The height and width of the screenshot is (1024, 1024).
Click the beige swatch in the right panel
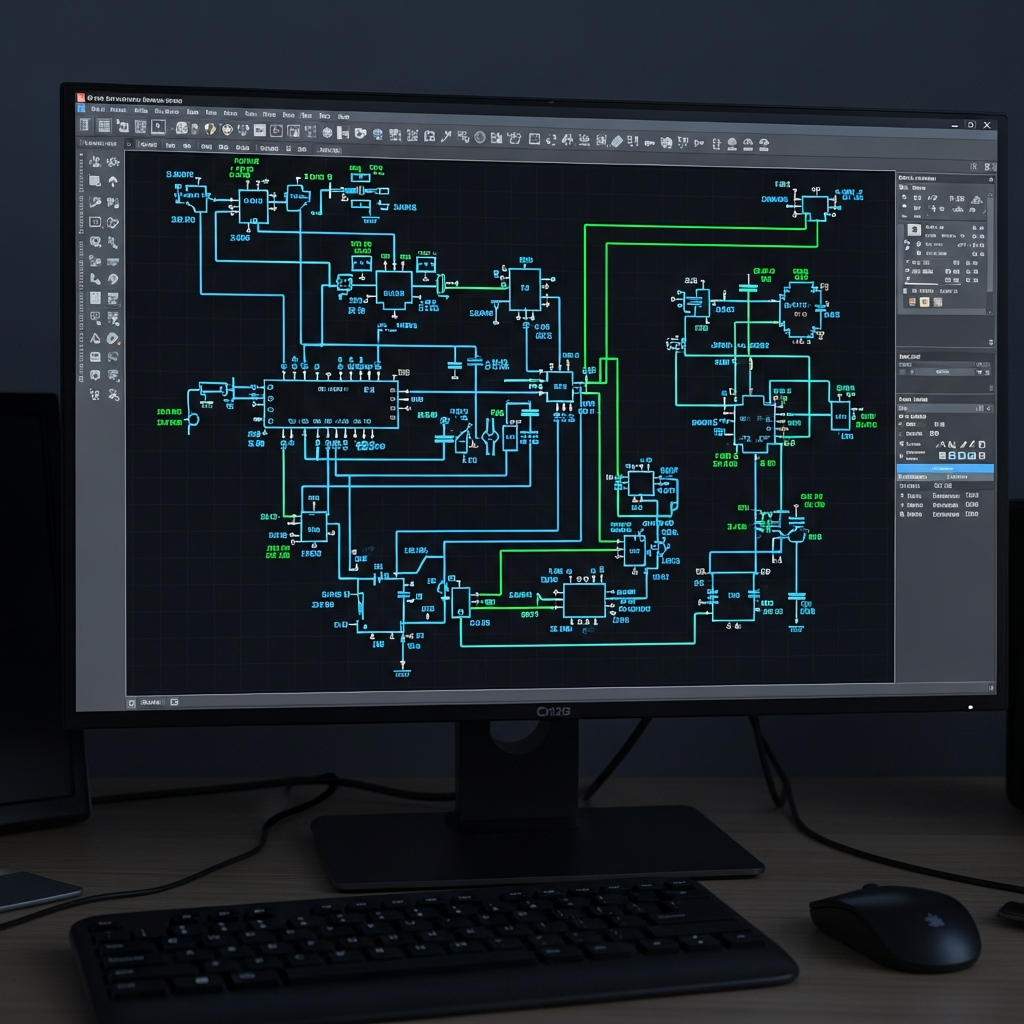924,302
